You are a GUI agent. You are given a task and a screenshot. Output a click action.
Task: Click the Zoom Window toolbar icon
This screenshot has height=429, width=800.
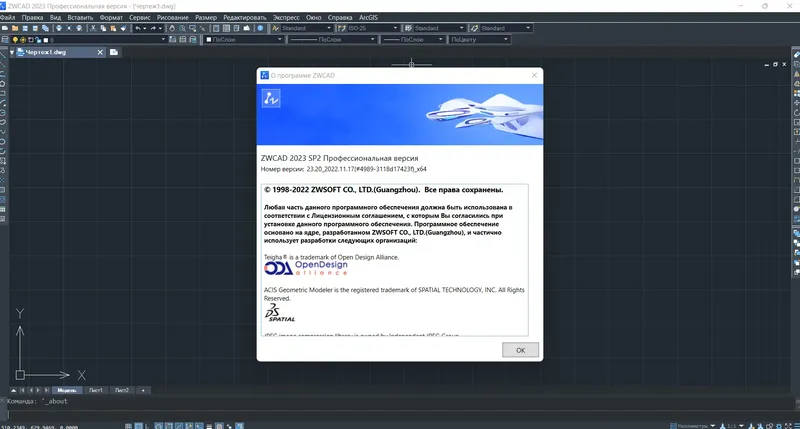192,28
